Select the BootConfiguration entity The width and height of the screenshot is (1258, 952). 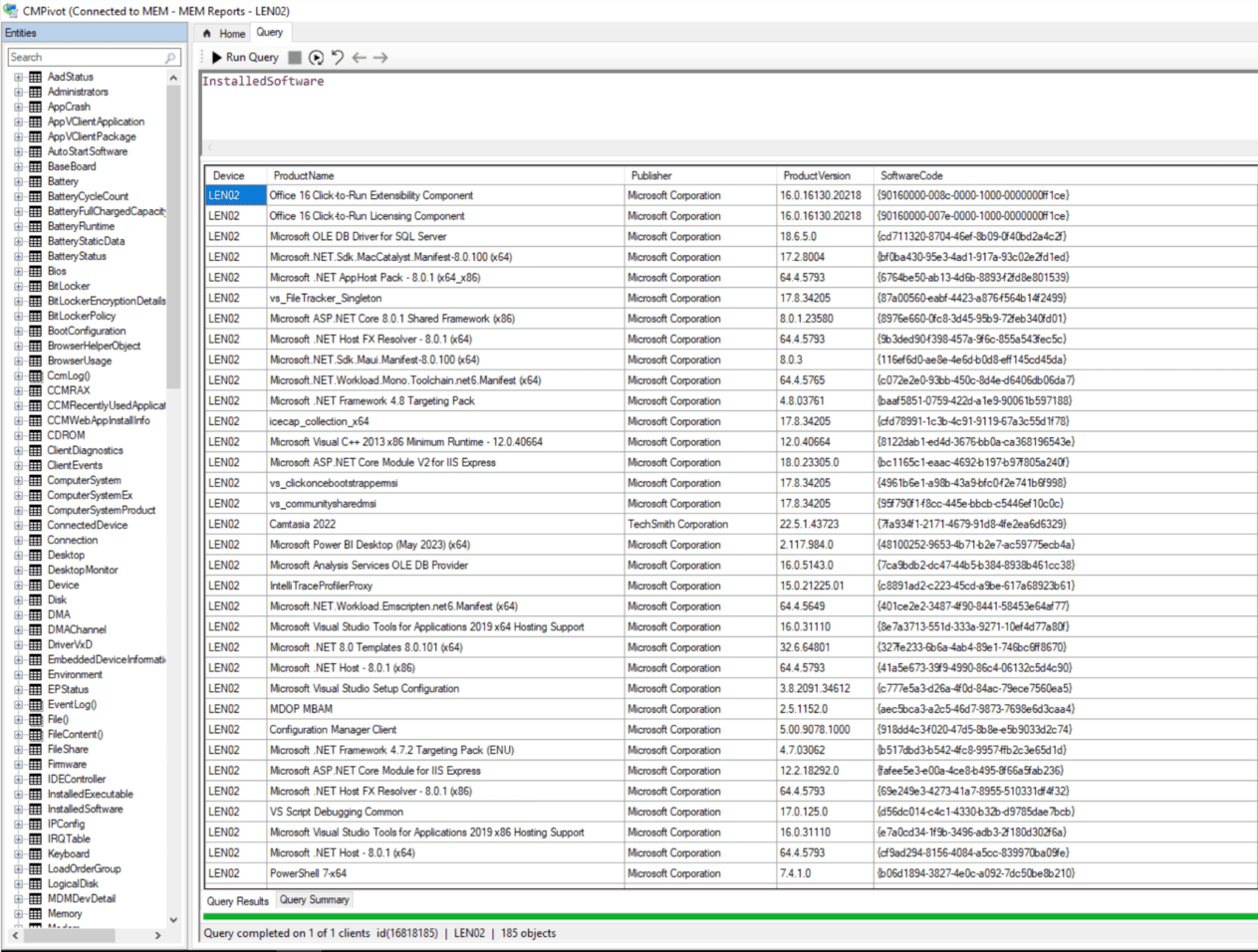click(87, 331)
